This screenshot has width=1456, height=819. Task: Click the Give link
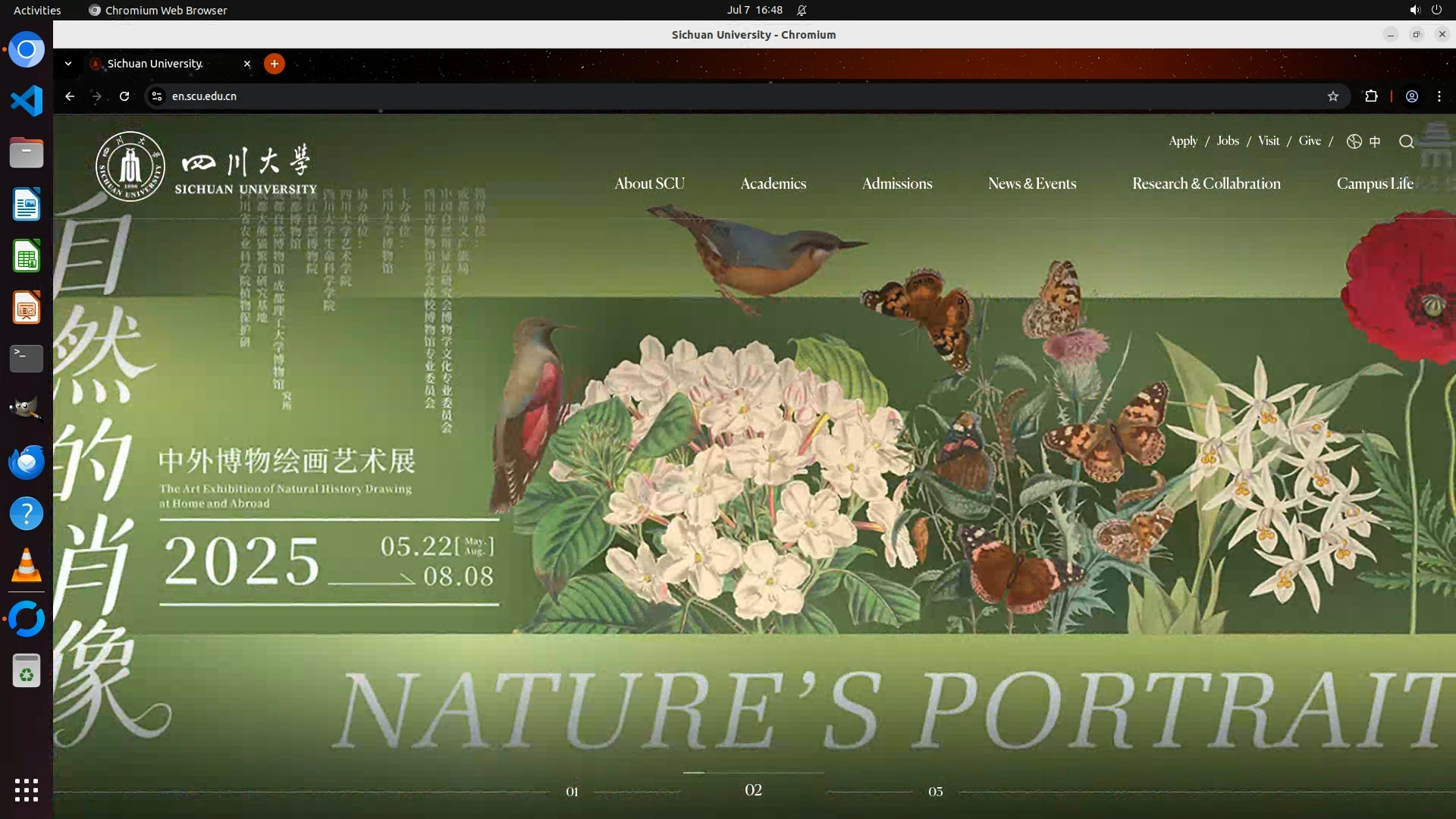click(1309, 141)
